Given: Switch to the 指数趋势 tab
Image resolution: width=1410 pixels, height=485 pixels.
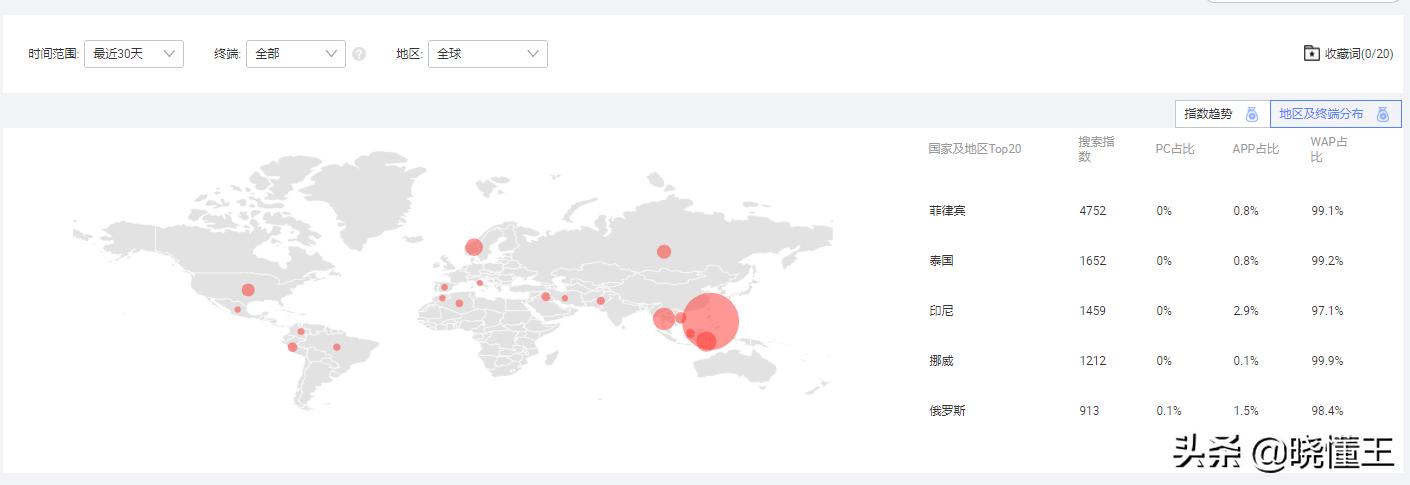Looking at the screenshot, I should click(1209, 114).
